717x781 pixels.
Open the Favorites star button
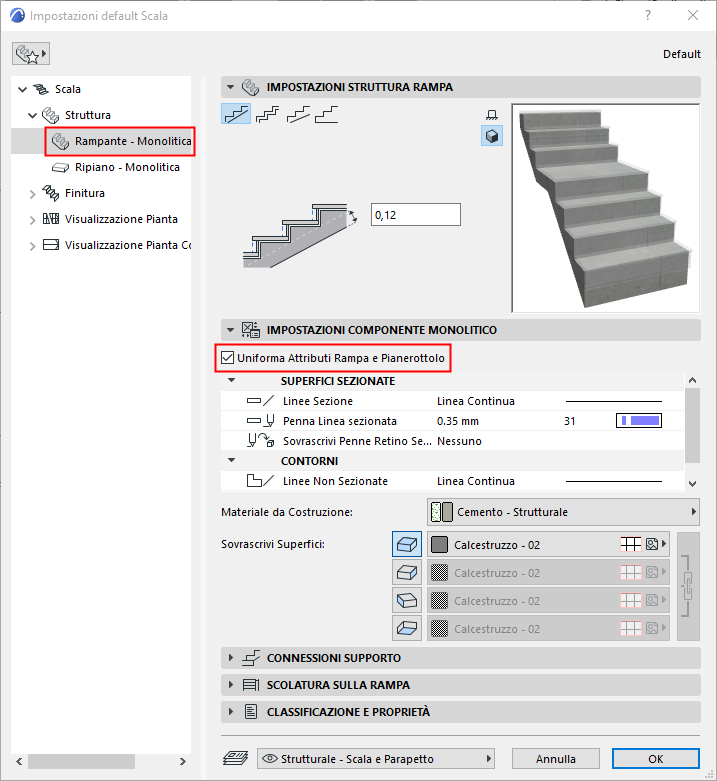click(x=31, y=54)
